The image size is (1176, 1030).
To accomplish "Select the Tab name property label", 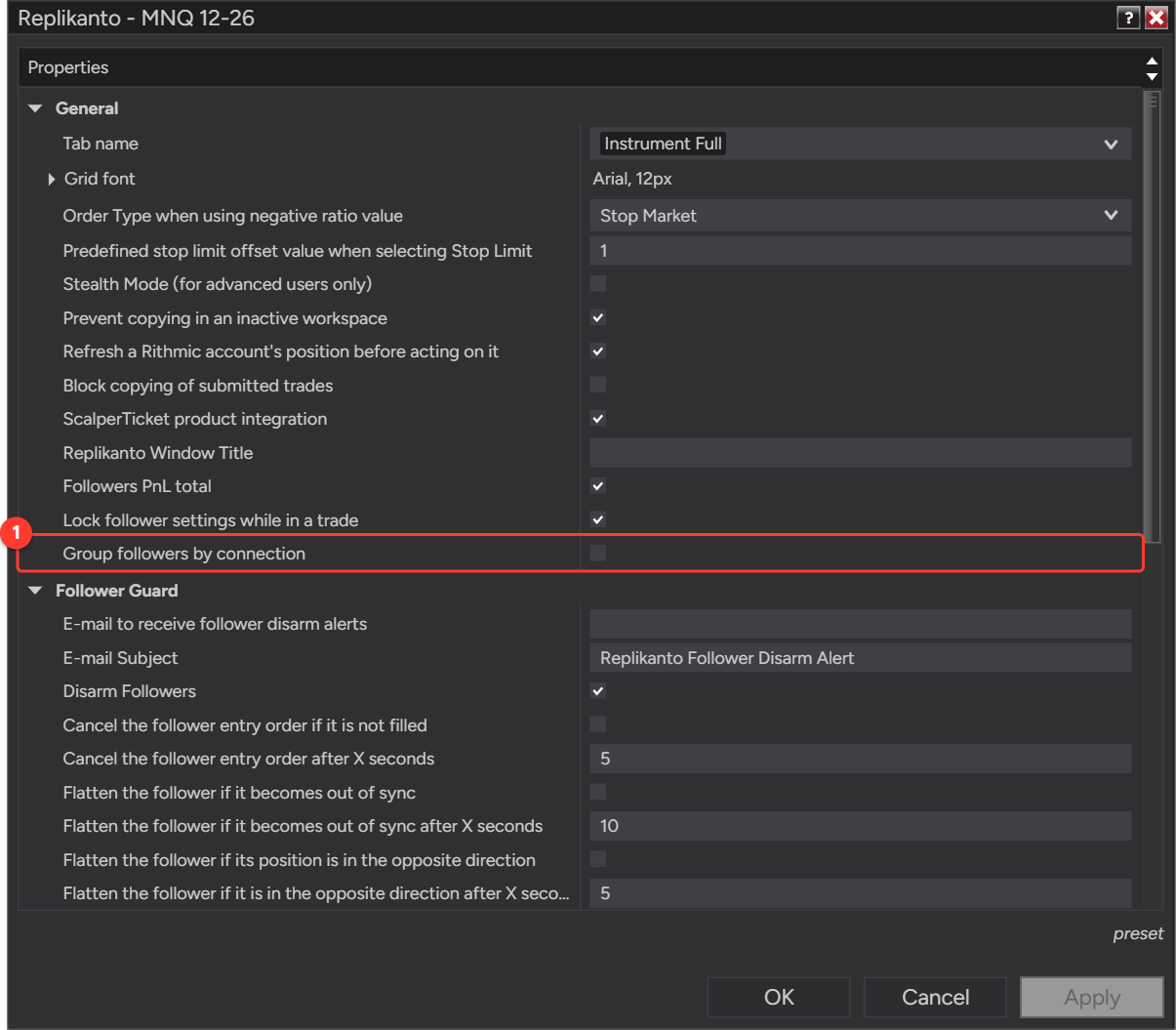I will 101,144.
